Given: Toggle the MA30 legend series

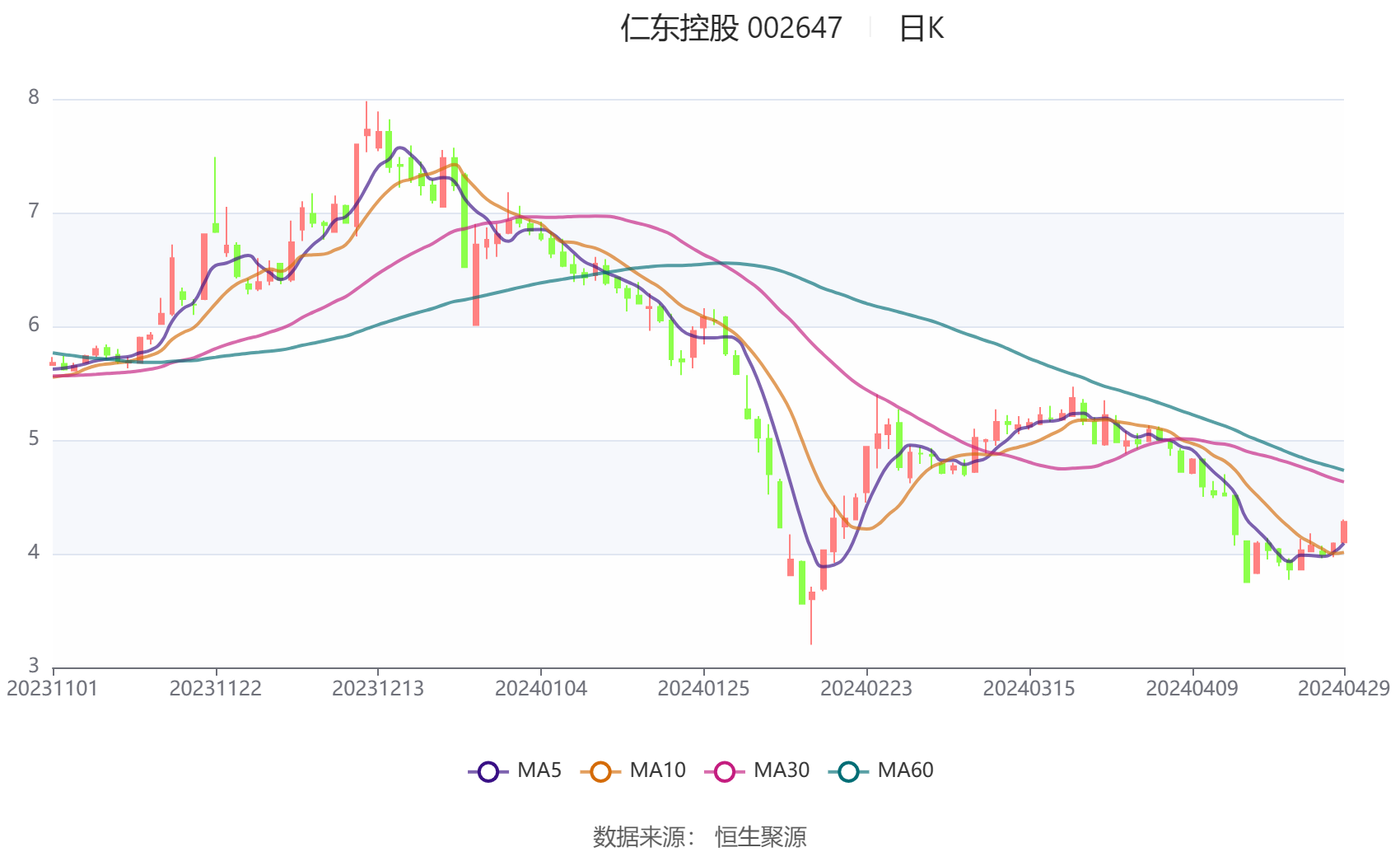Looking at the screenshot, I should coord(757,770).
